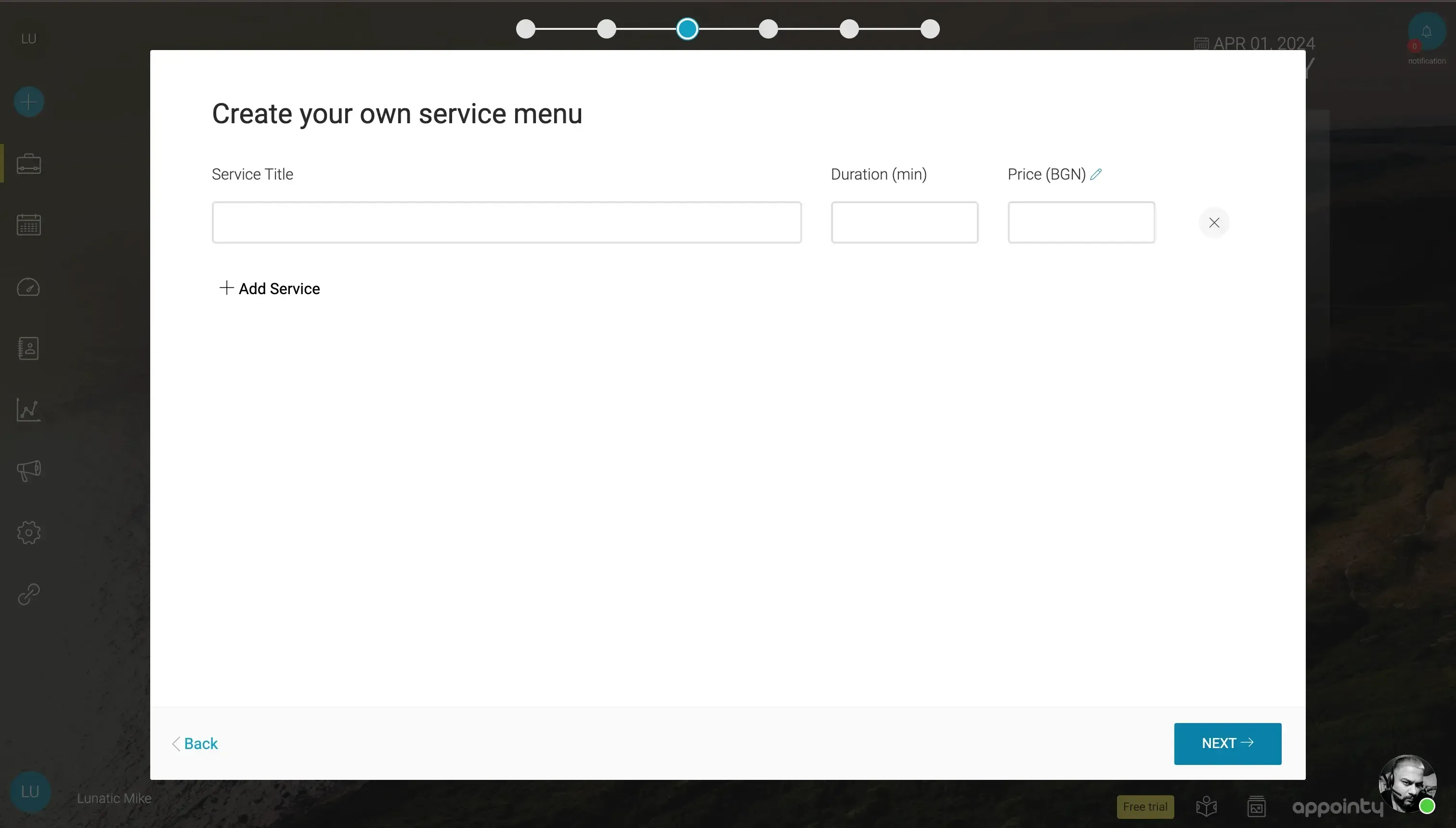Viewport: 1456px width, 828px height.
Task: Edit the Price currency with the pencil icon
Action: [1096, 174]
